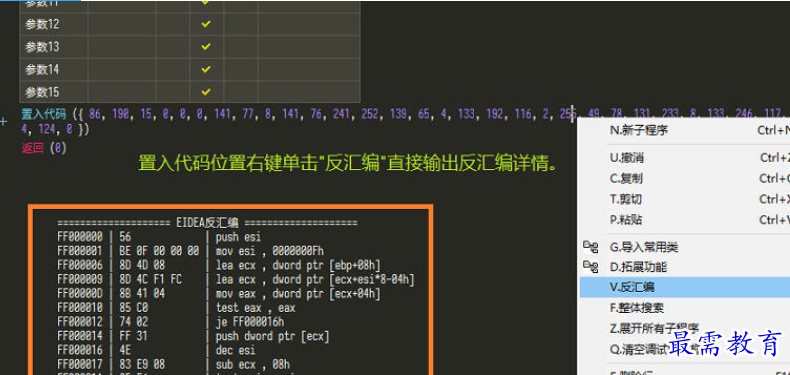
Task: Pick C.复制 from the context menu
Action: point(626,178)
